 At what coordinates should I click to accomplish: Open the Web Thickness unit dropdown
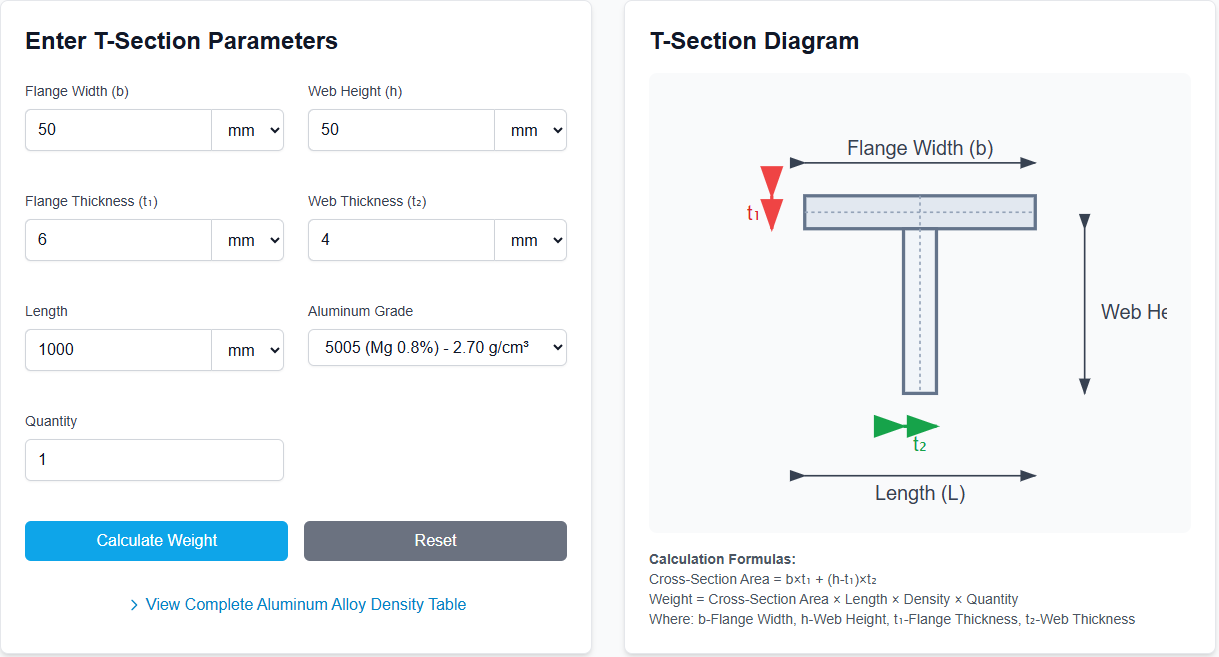click(531, 240)
